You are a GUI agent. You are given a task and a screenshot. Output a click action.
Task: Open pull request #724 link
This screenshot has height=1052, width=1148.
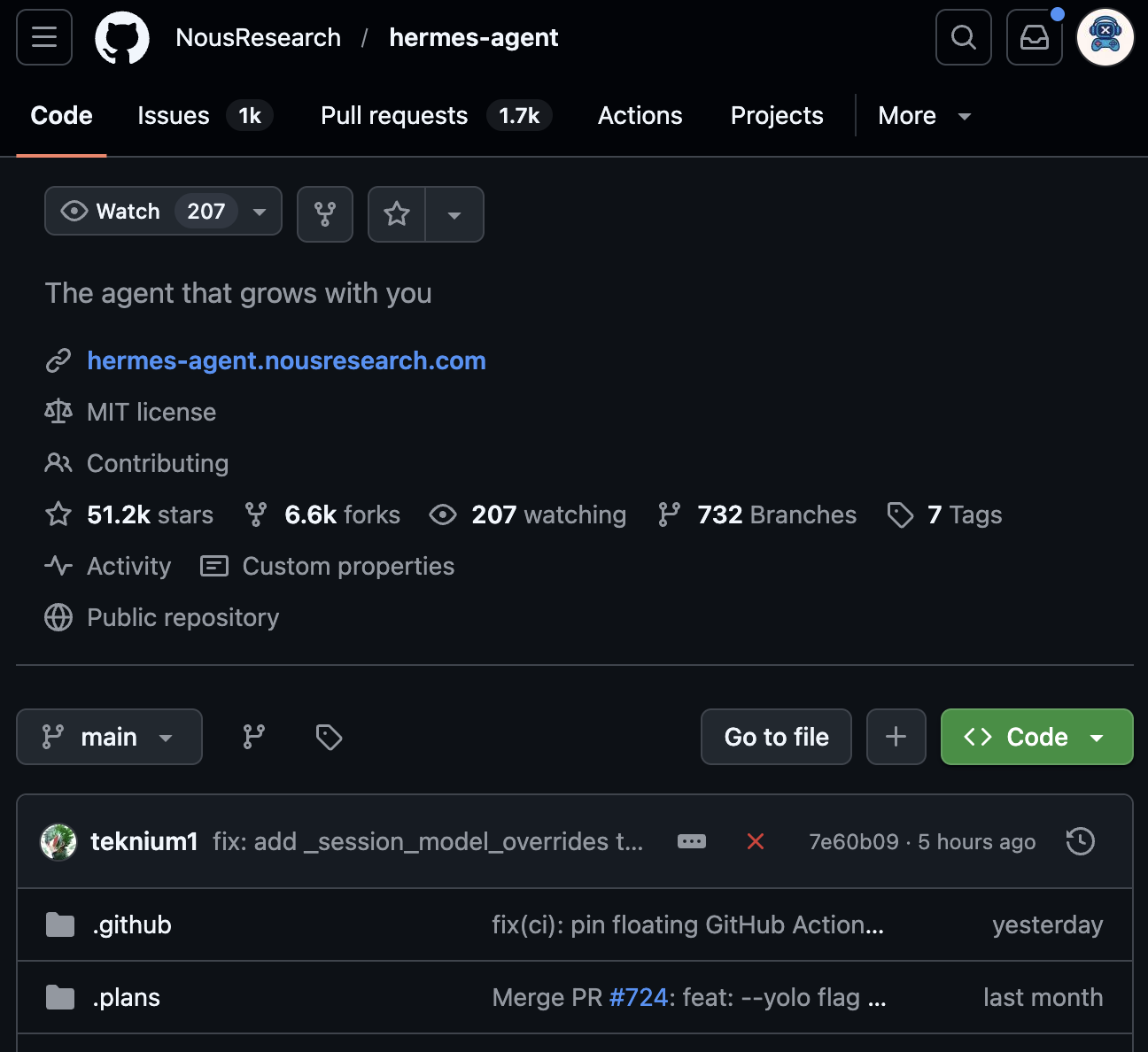point(638,997)
